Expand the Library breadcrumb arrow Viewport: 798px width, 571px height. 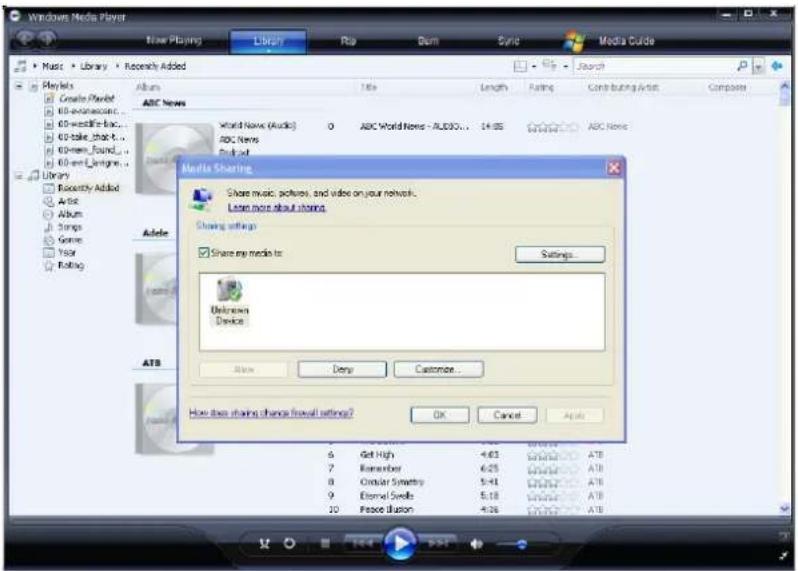74,66
